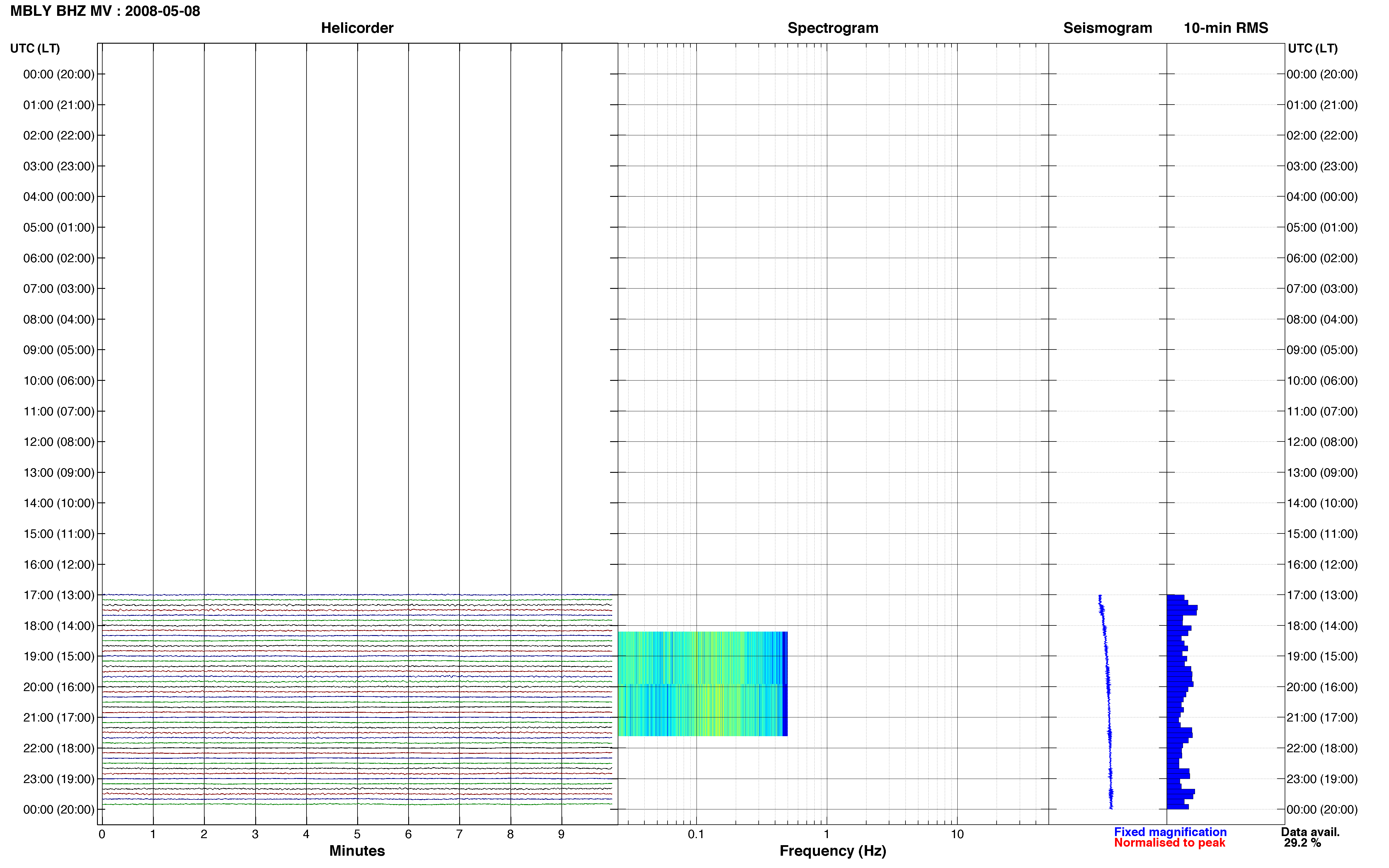Click left axis label 21:00 (17:00)
Screen dimensions: 1389x868
click(x=59, y=718)
